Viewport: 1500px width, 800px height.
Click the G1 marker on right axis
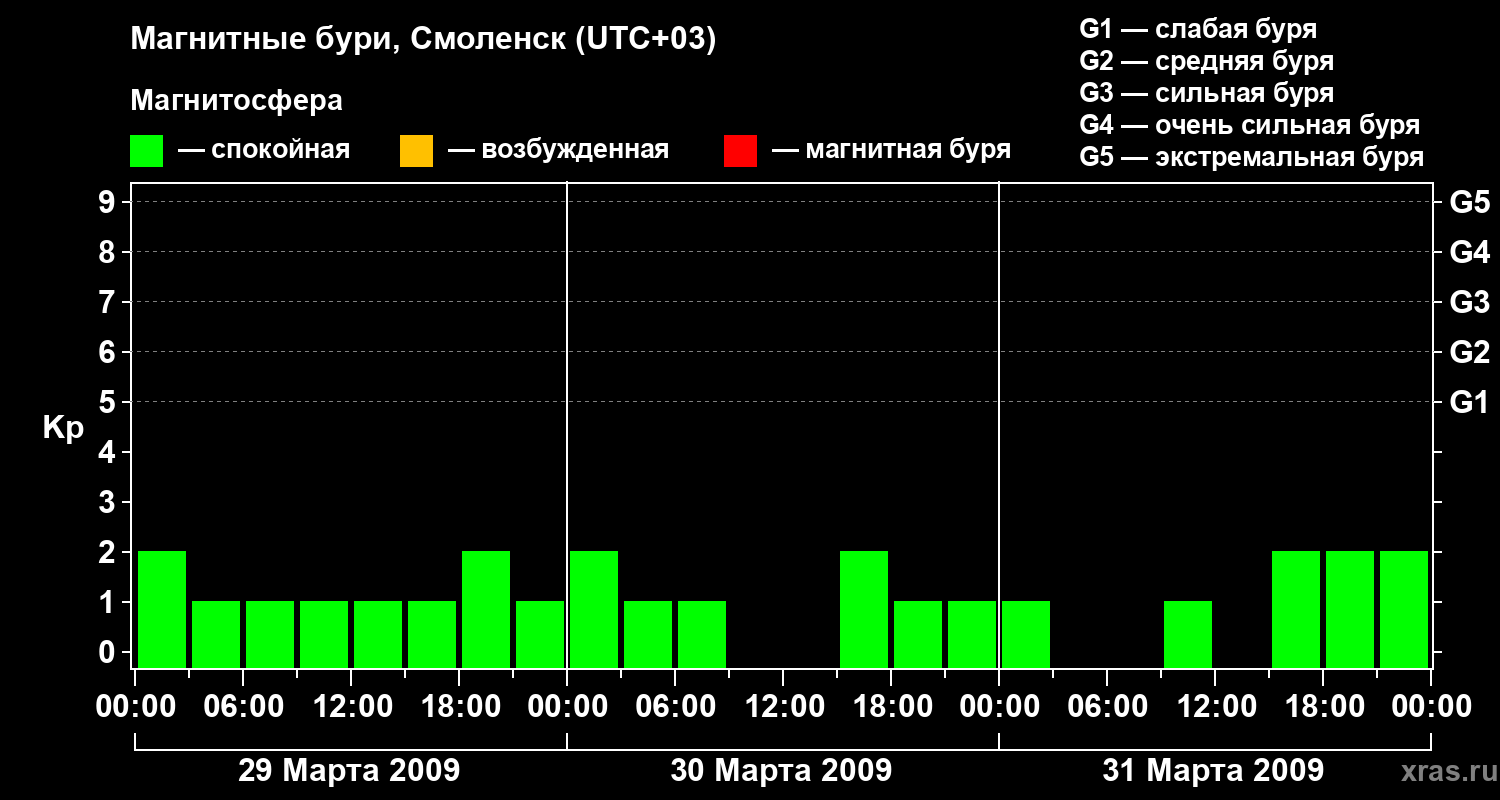tap(1469, 402)
